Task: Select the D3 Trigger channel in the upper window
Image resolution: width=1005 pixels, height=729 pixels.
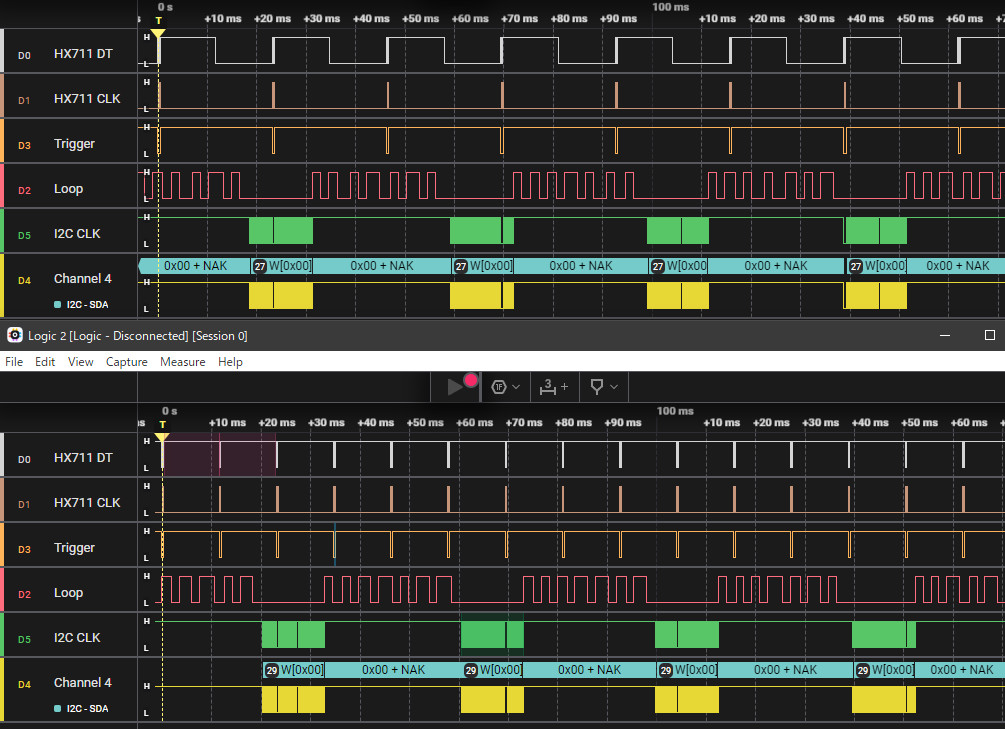Action: pos(69,144)
